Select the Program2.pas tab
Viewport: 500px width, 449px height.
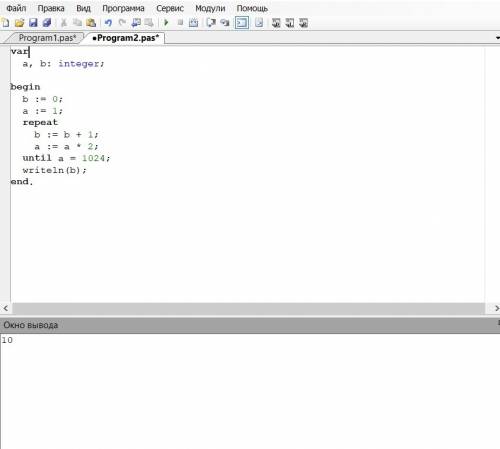pos(126,38)
